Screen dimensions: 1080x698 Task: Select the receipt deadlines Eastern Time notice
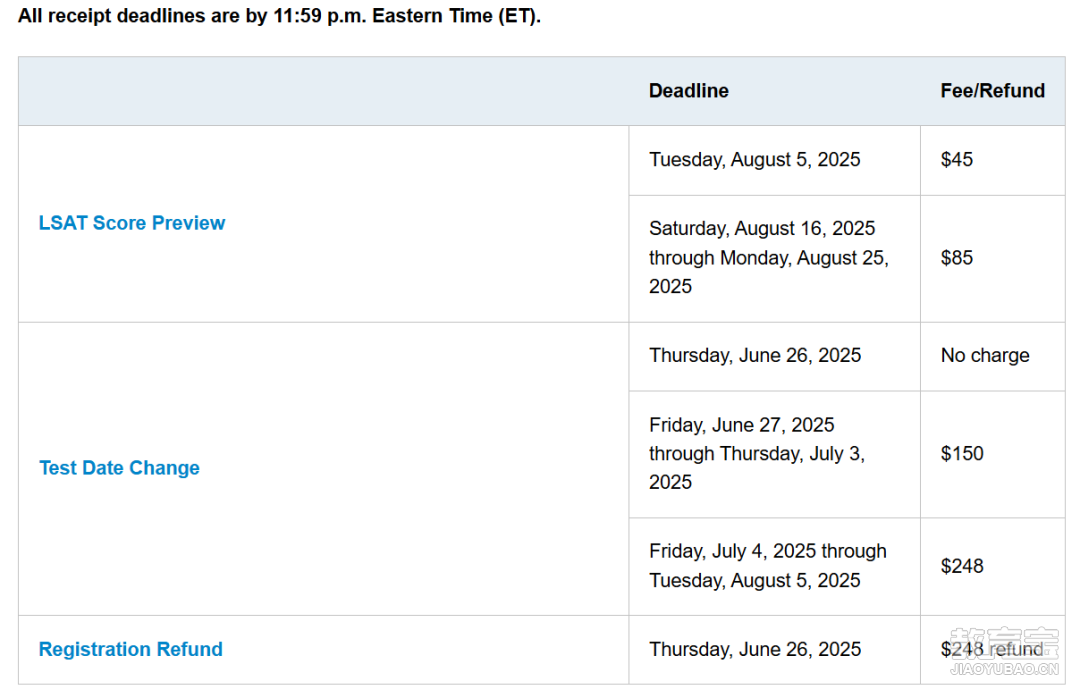(x=279, y=16)
